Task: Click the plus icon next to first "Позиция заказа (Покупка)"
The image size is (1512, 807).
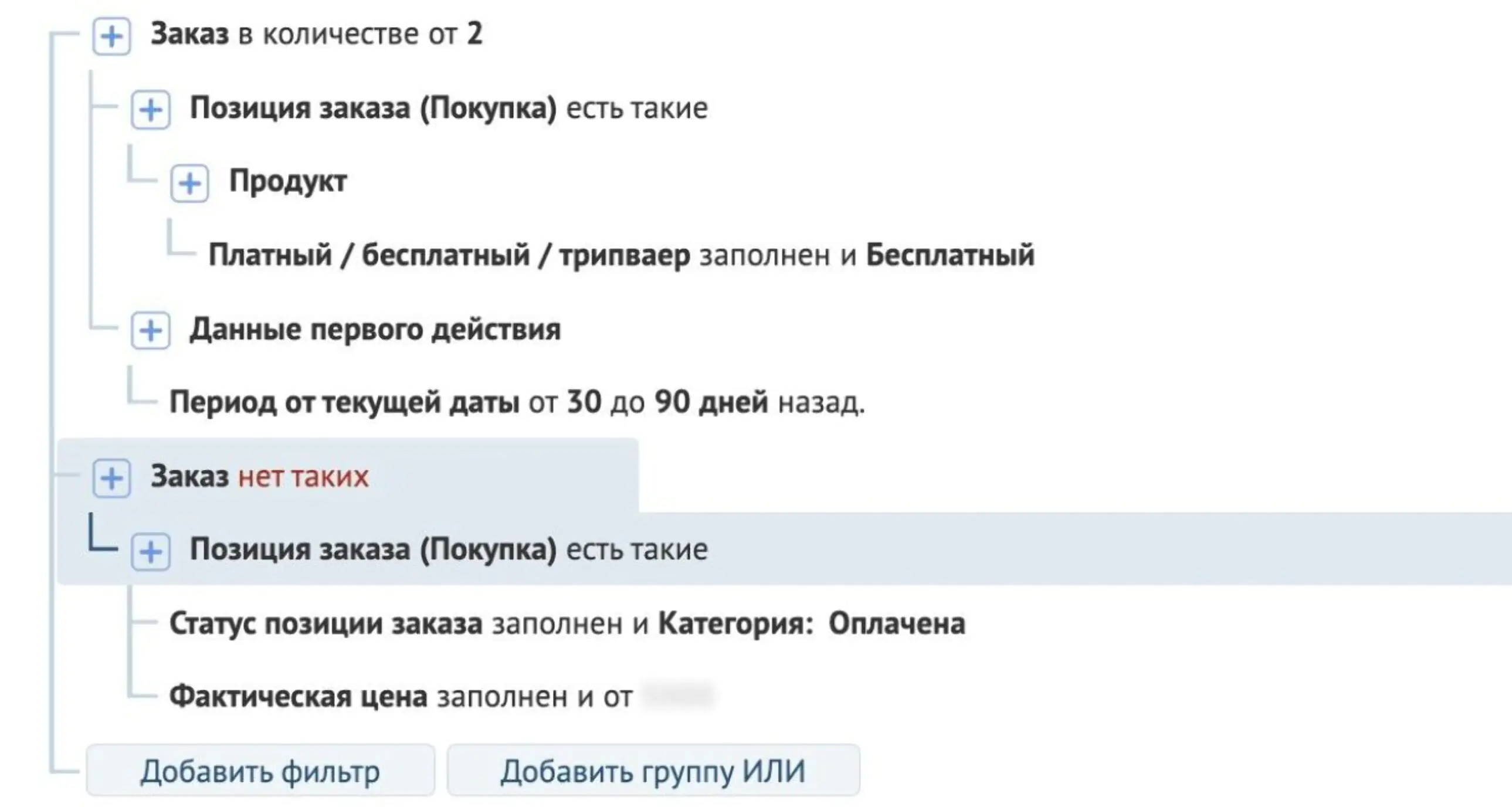Action: [151, 109]
